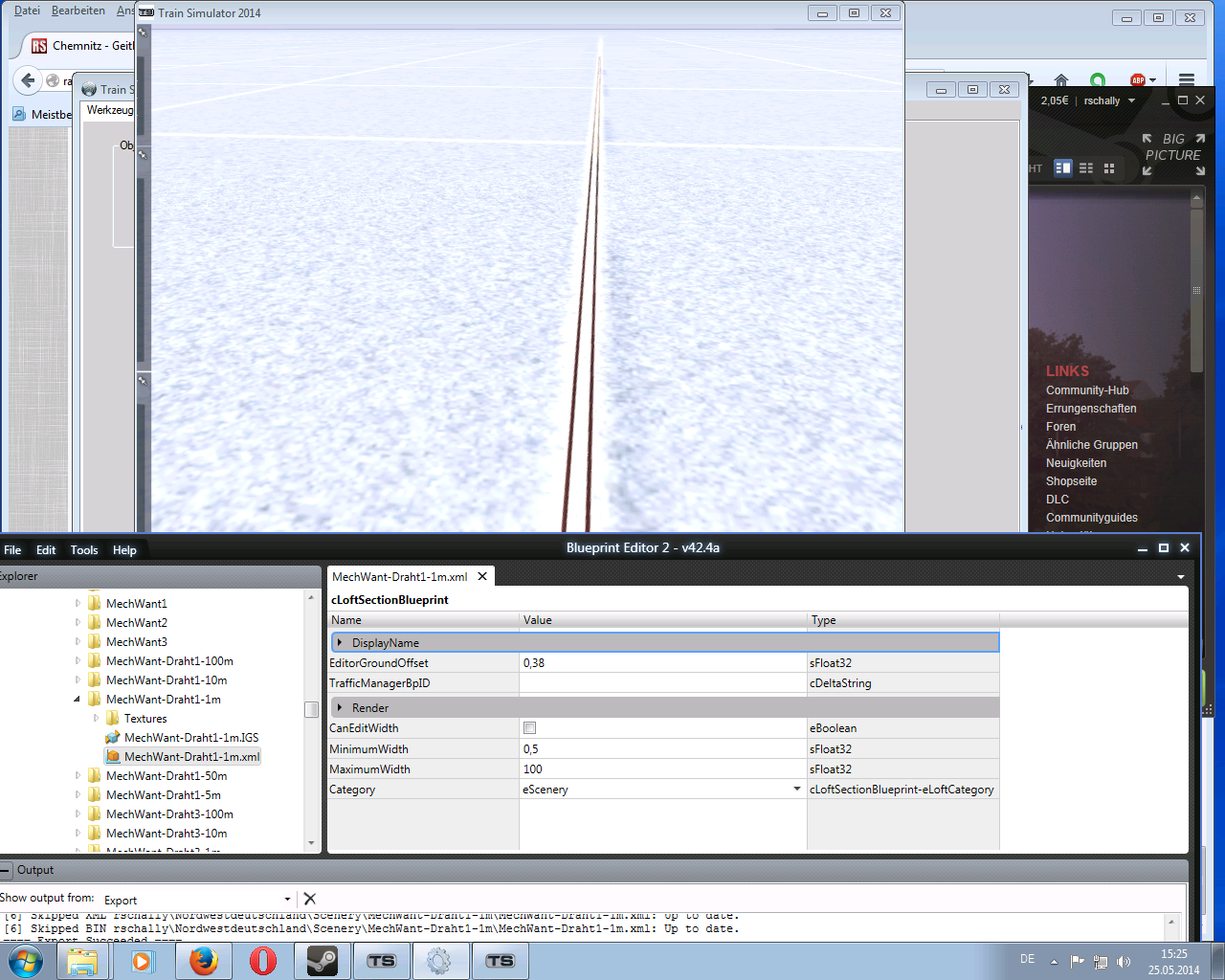Open the Firefox home page icon
Screen dimensions: 1225x980
click(1060, 80)
